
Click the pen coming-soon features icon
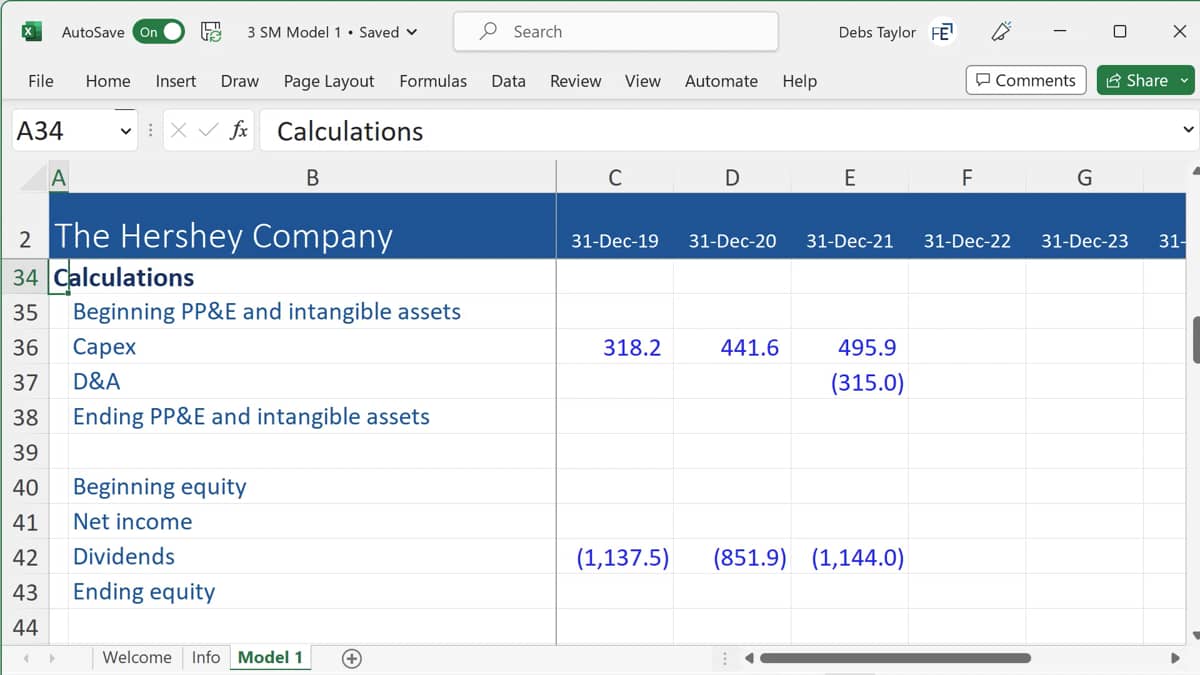pyautogui.click(x=1001, y=32)
